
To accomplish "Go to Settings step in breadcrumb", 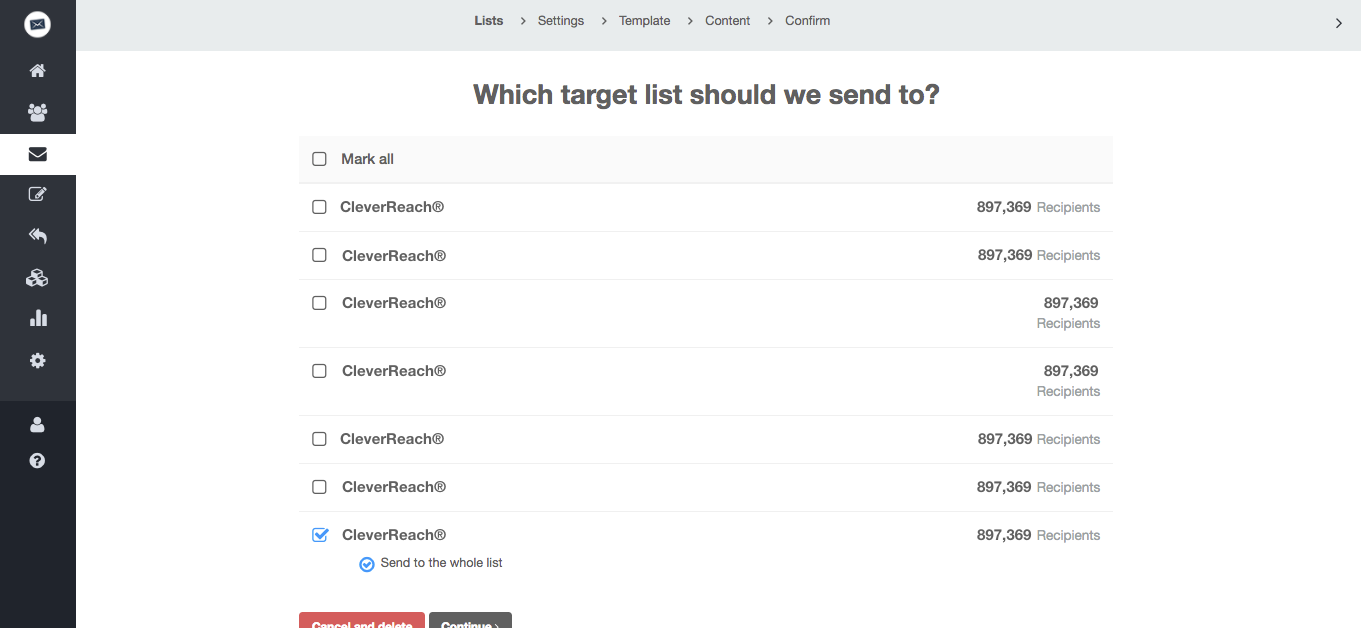I will tap(561, 21).
